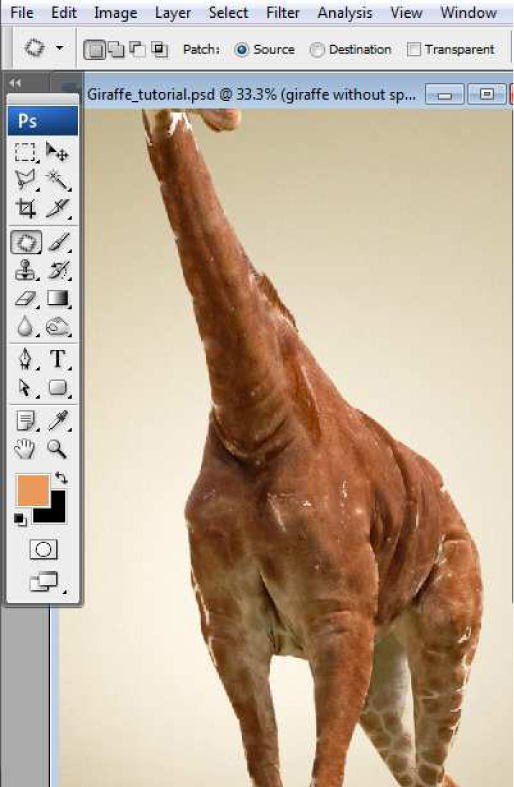Open the Layer menu

point(173,13)
